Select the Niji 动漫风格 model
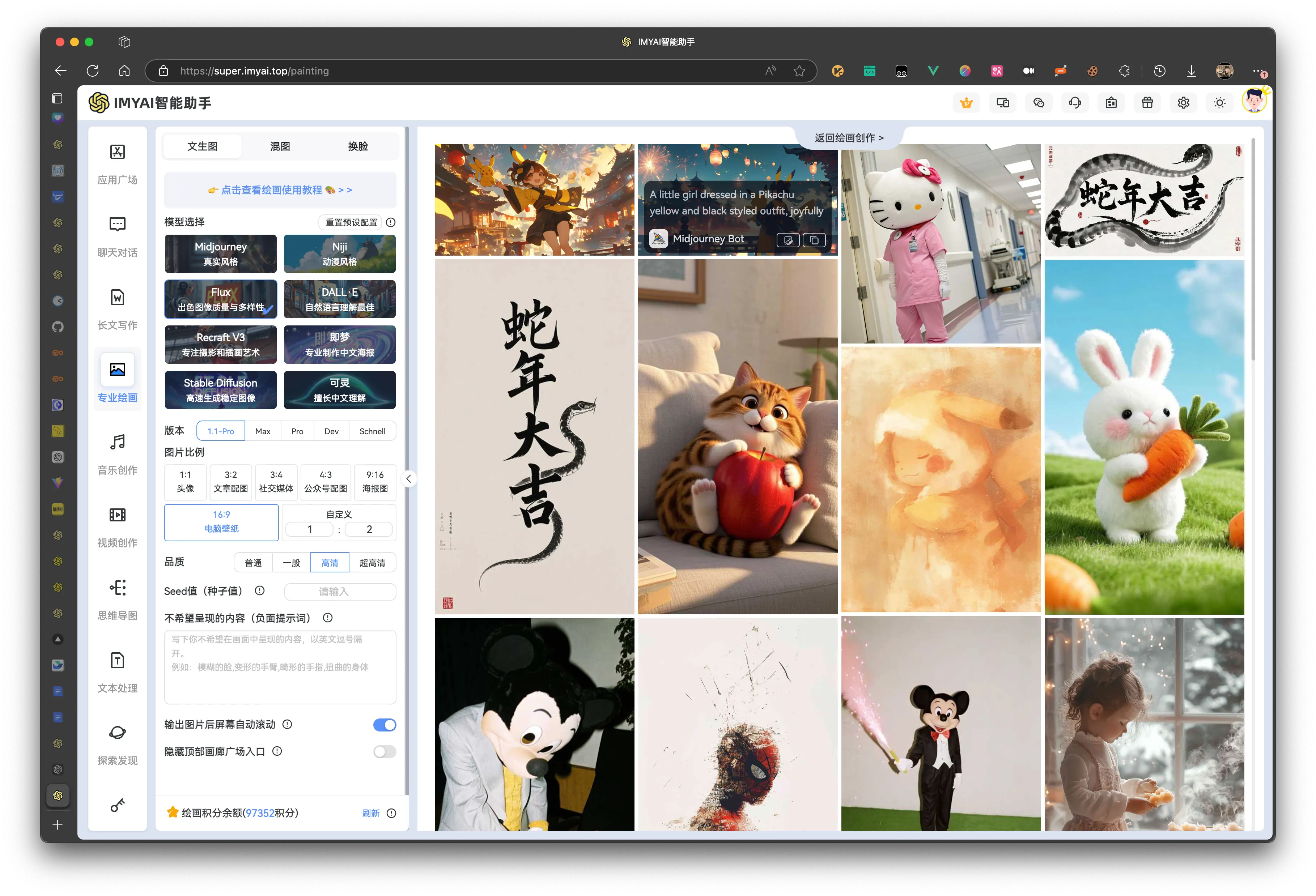The image size is (1316, 896). pos(340,253)
